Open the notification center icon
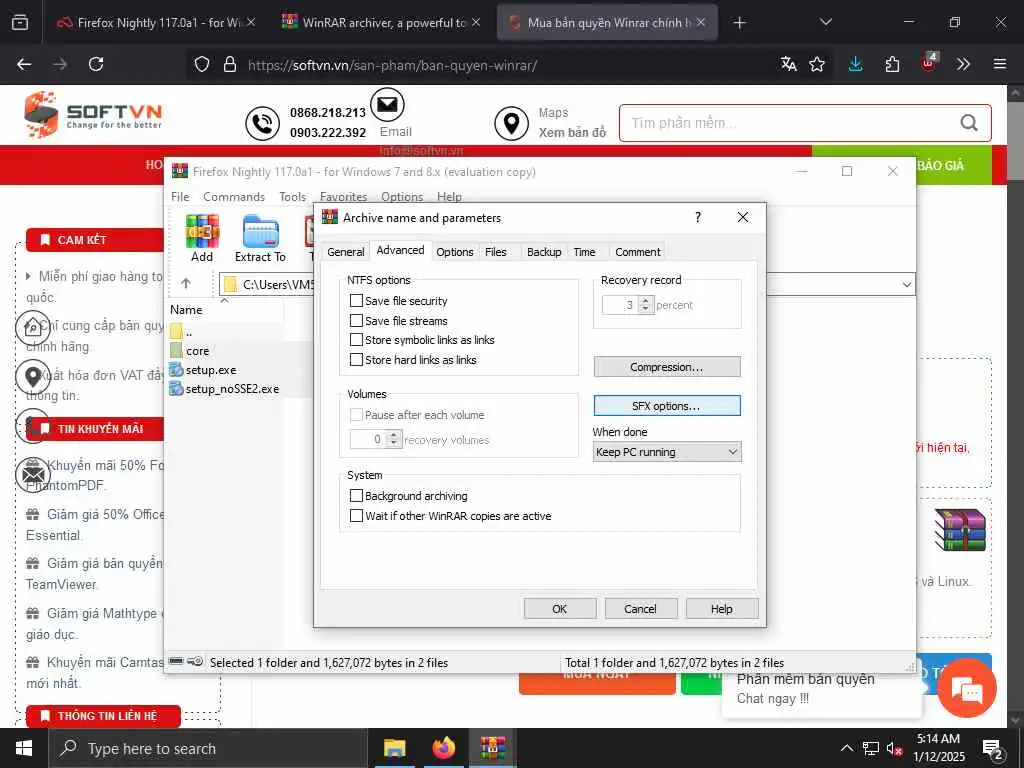1024x768 pixels. pyautogui.click(x=993, y=749)
